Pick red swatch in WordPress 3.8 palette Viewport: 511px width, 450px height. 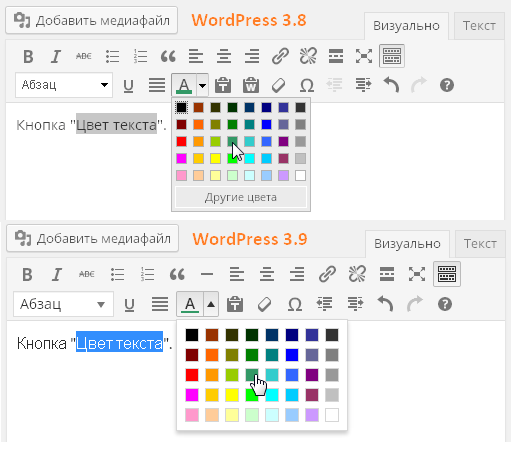[181, 141]
